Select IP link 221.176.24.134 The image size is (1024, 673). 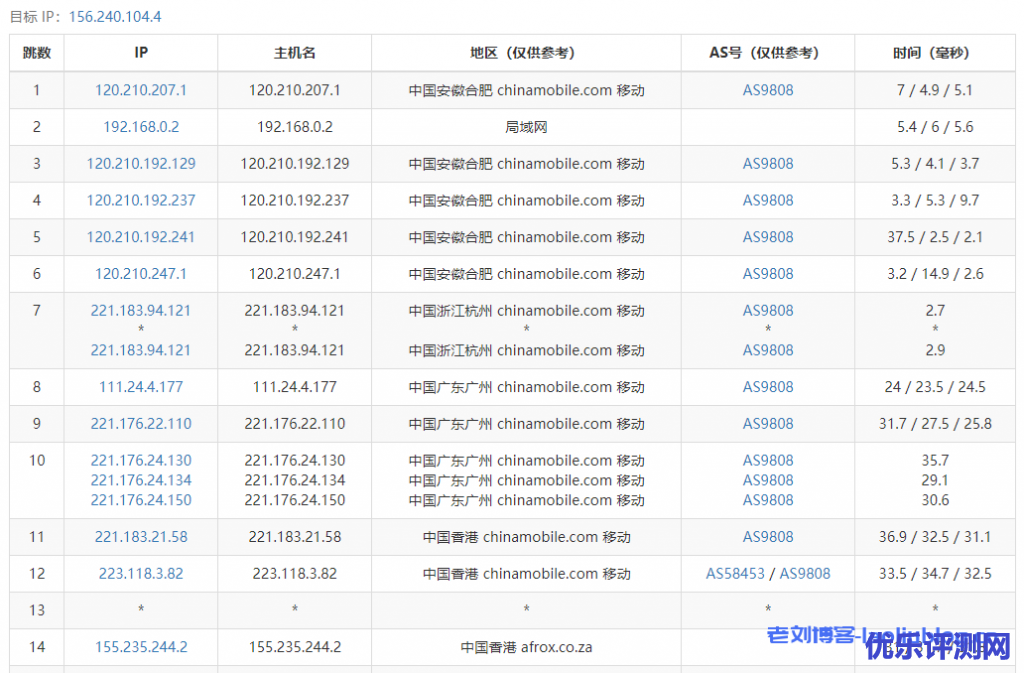[x=141, y=480]
